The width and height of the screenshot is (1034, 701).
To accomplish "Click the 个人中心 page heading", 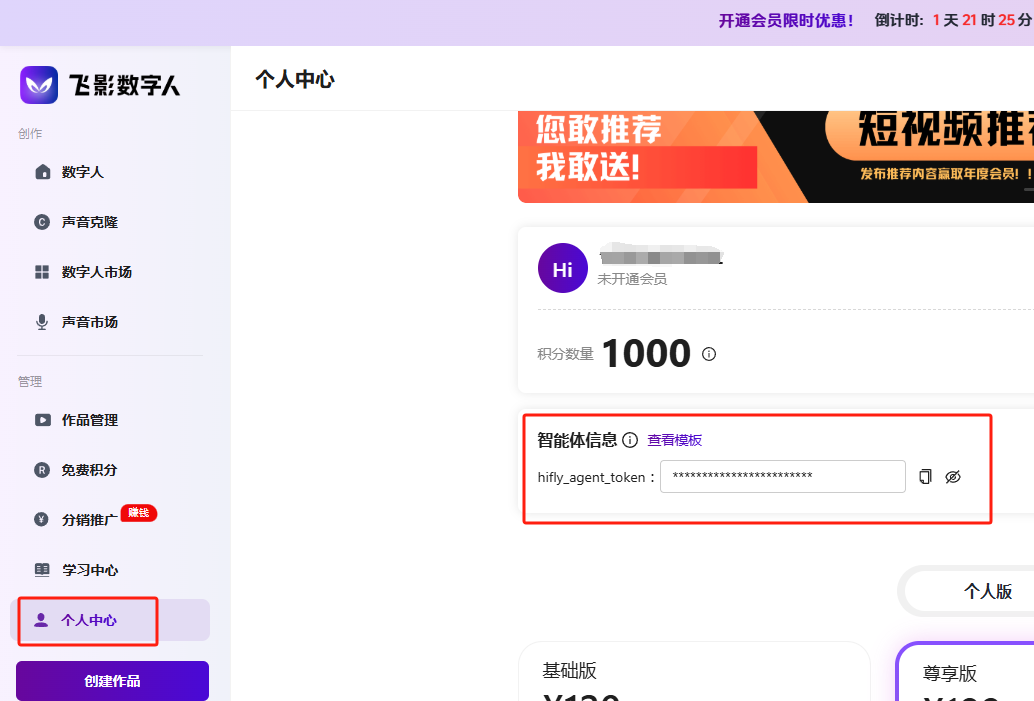I will [295, 79].
